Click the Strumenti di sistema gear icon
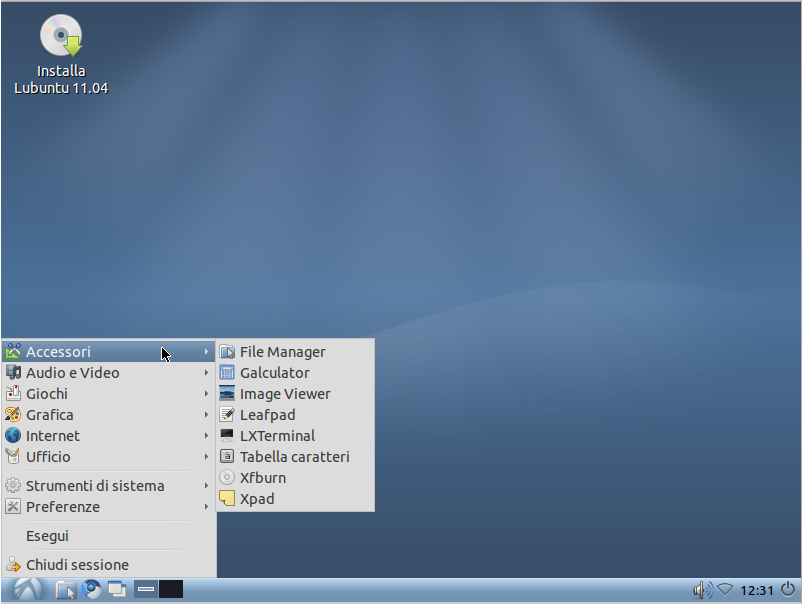 (13, 486)
